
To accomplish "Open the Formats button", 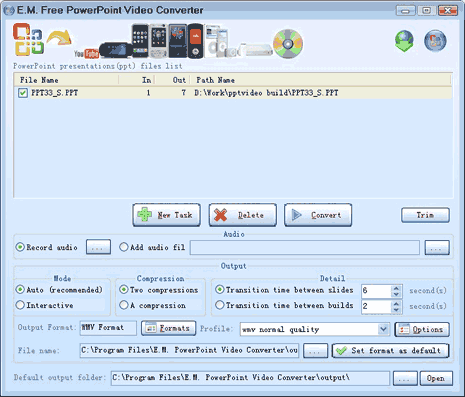I will click(x=169, y=328).
